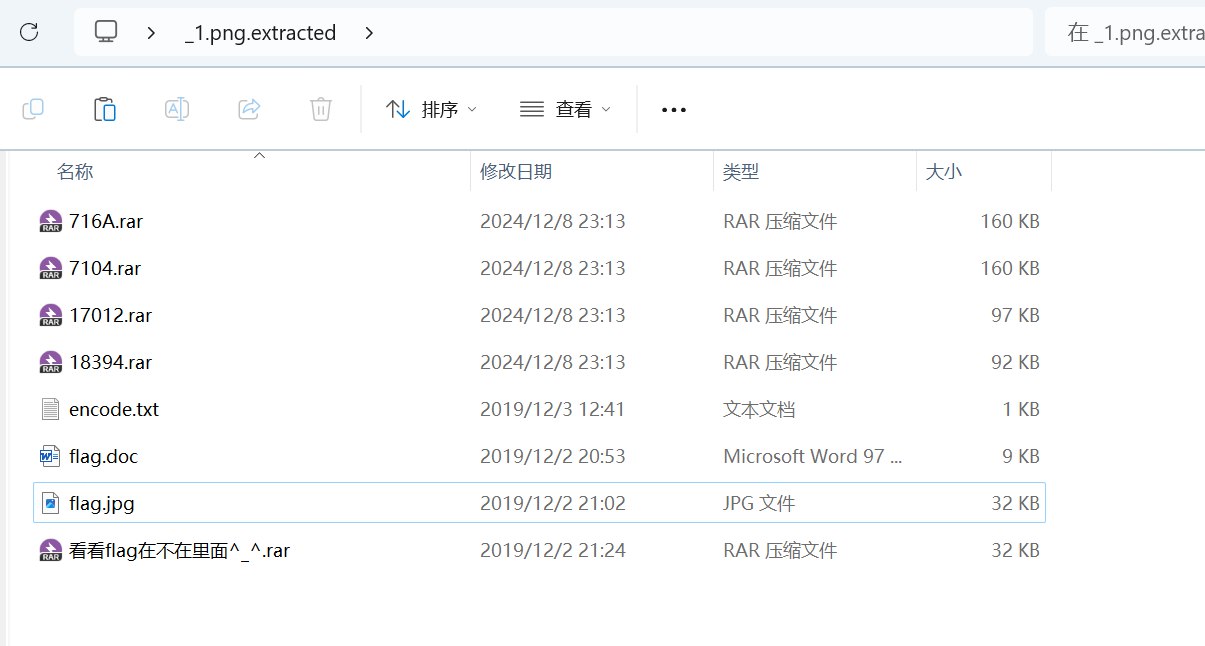The width and height of the screenshot is (1205, 646).
Task: Select the flag.doc Word file icon
Action: 50,456
